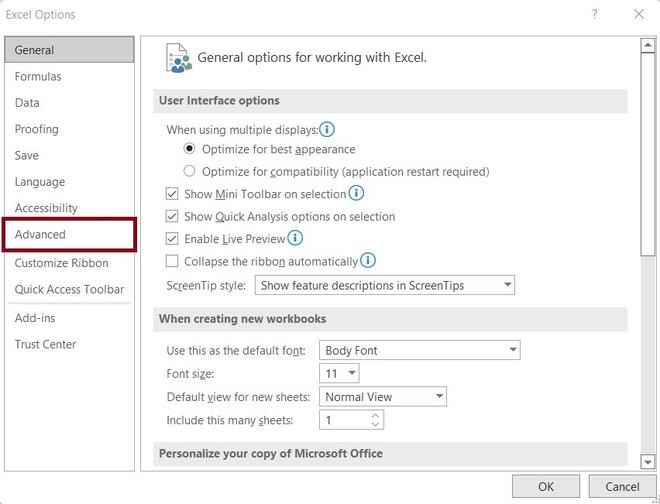
Task: Open the ScreenTip style dropdown
Action: [508, 286]
